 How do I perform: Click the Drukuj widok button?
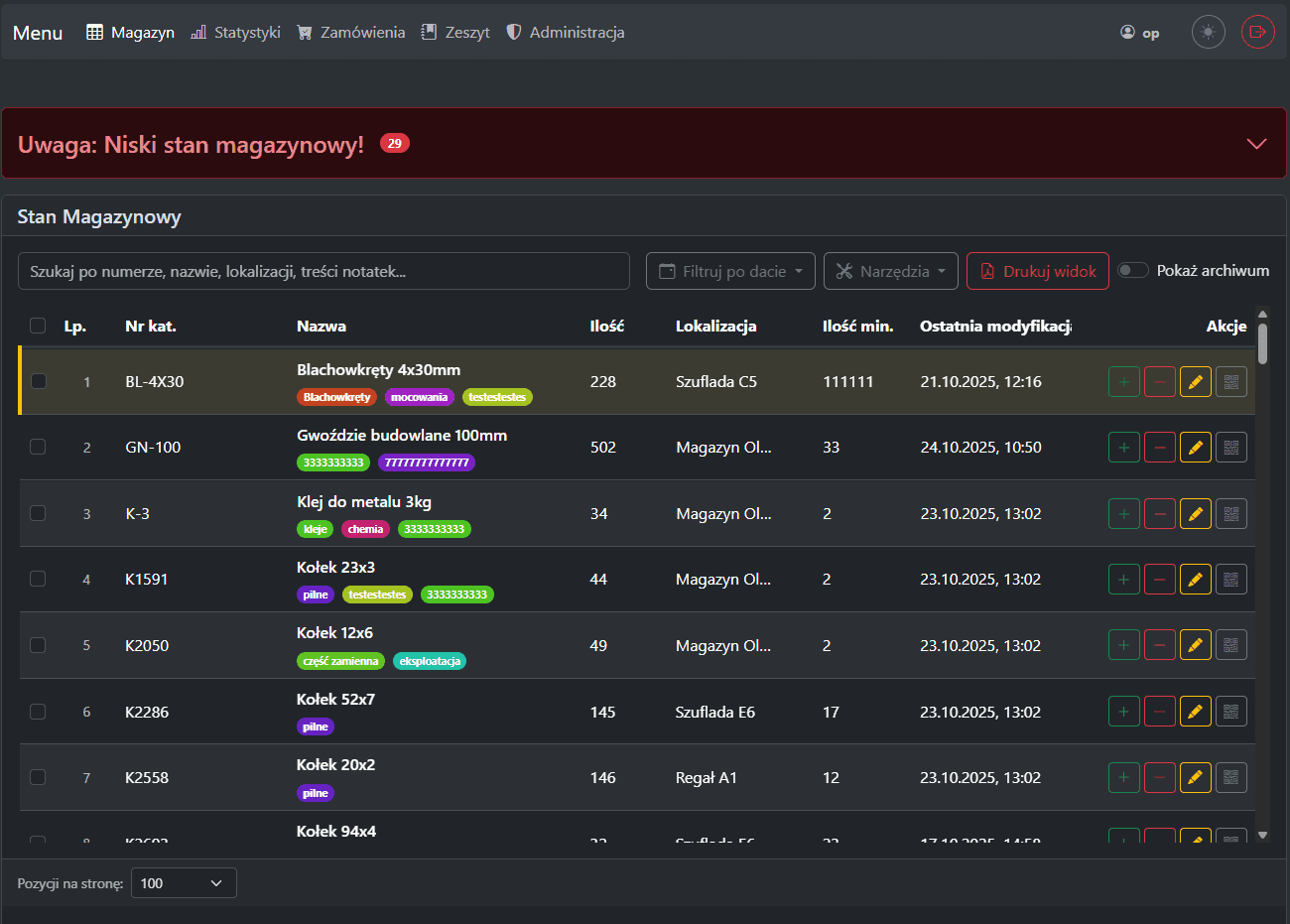coord(1037,271)
